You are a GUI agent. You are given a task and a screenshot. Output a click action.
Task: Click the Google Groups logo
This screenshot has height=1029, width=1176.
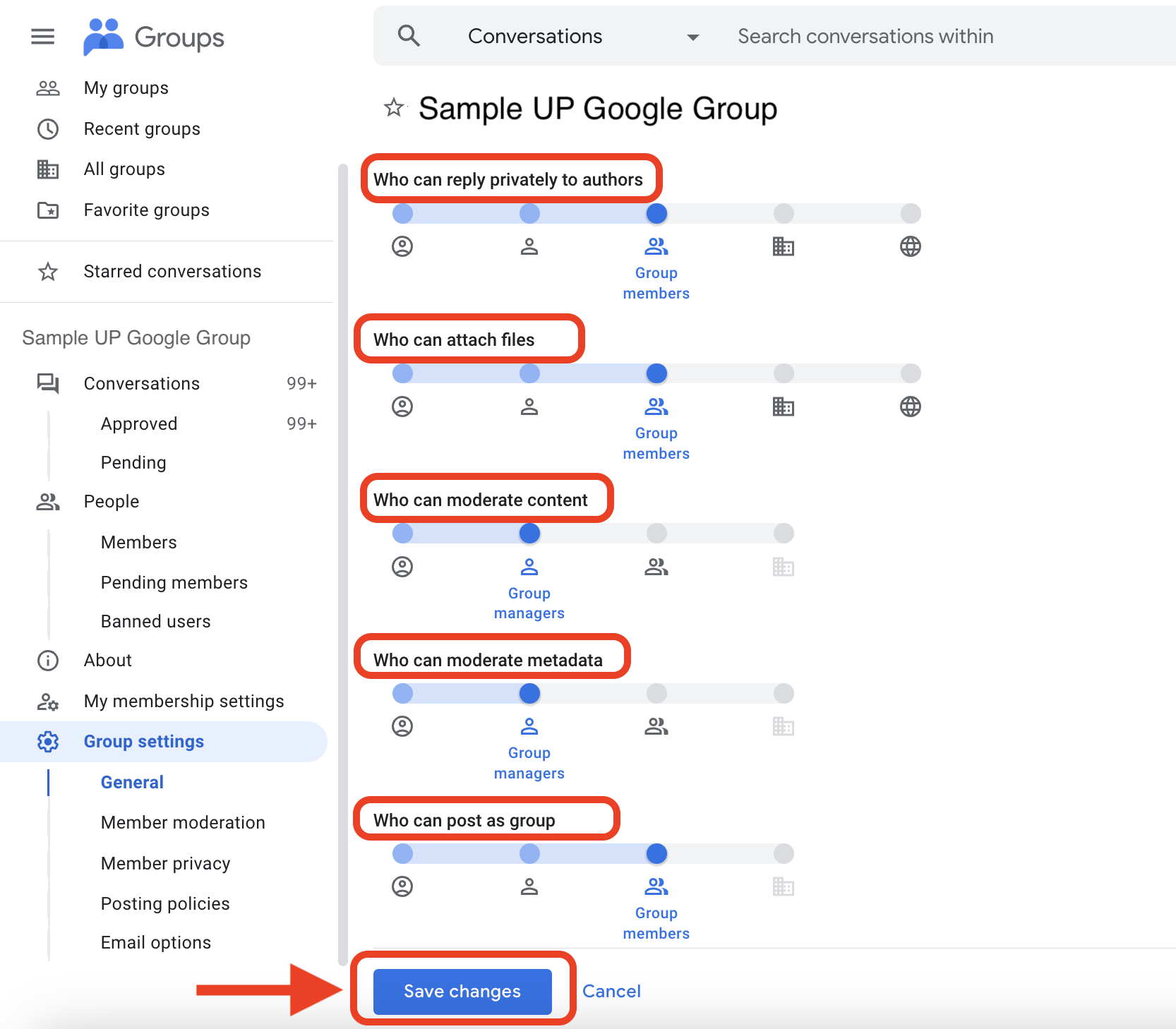click(153, 37)
